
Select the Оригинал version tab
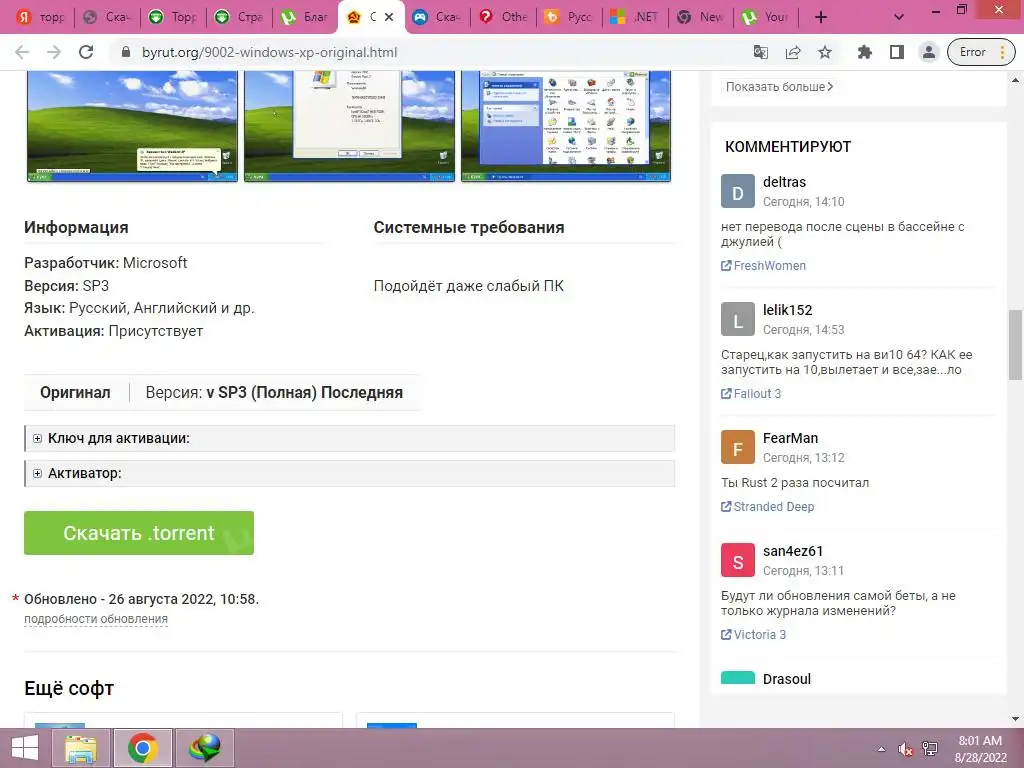75,392
